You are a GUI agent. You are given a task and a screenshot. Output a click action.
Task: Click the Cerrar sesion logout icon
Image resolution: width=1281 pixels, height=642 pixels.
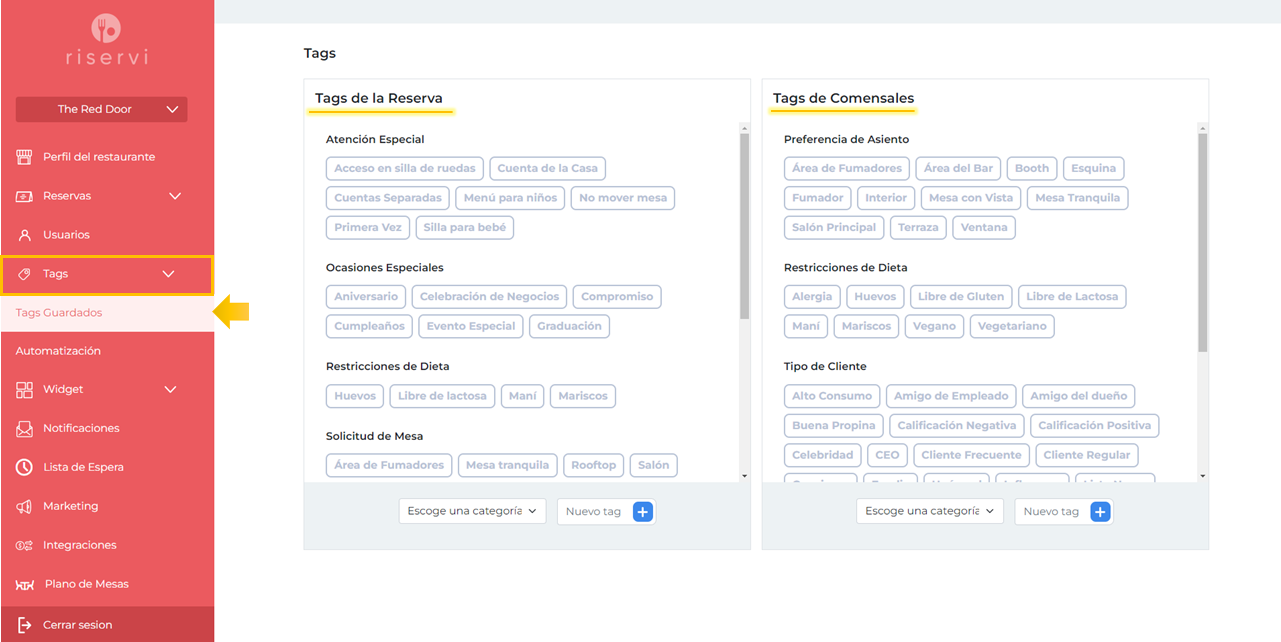(25, 625)
